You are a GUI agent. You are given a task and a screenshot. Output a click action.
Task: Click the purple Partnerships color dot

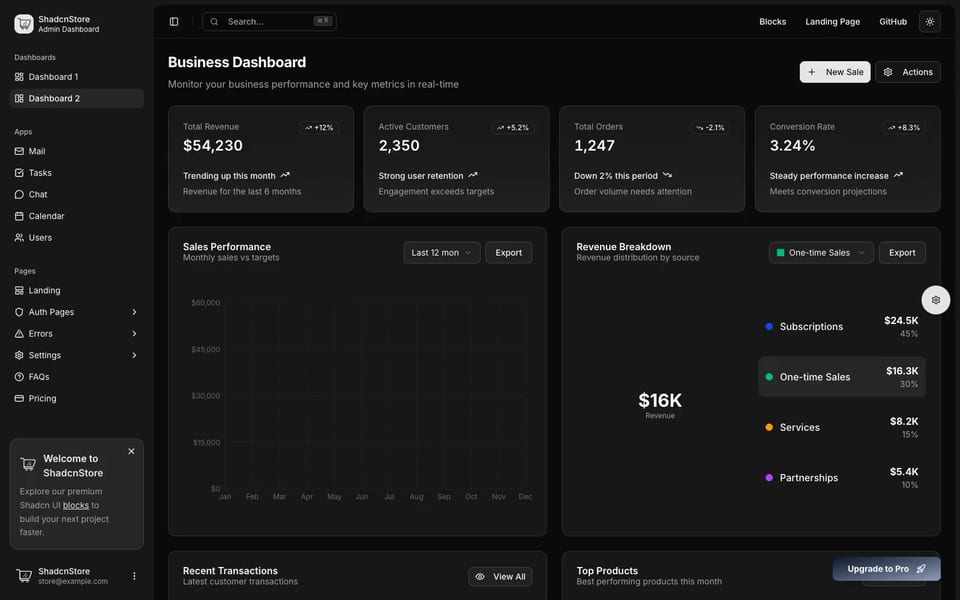click(x=769, y=478)
